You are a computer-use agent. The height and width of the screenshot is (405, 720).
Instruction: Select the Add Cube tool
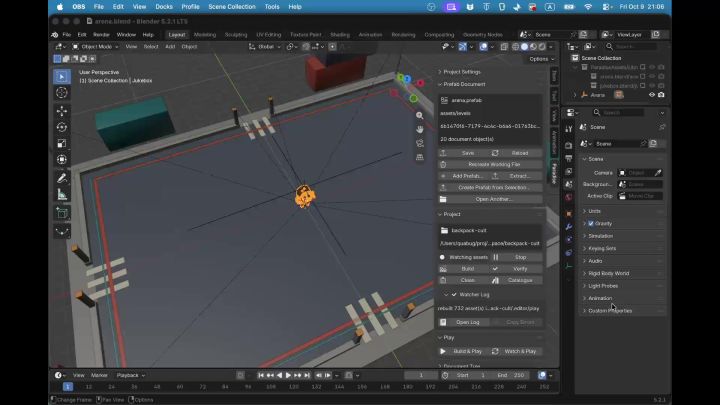point(62,213)
